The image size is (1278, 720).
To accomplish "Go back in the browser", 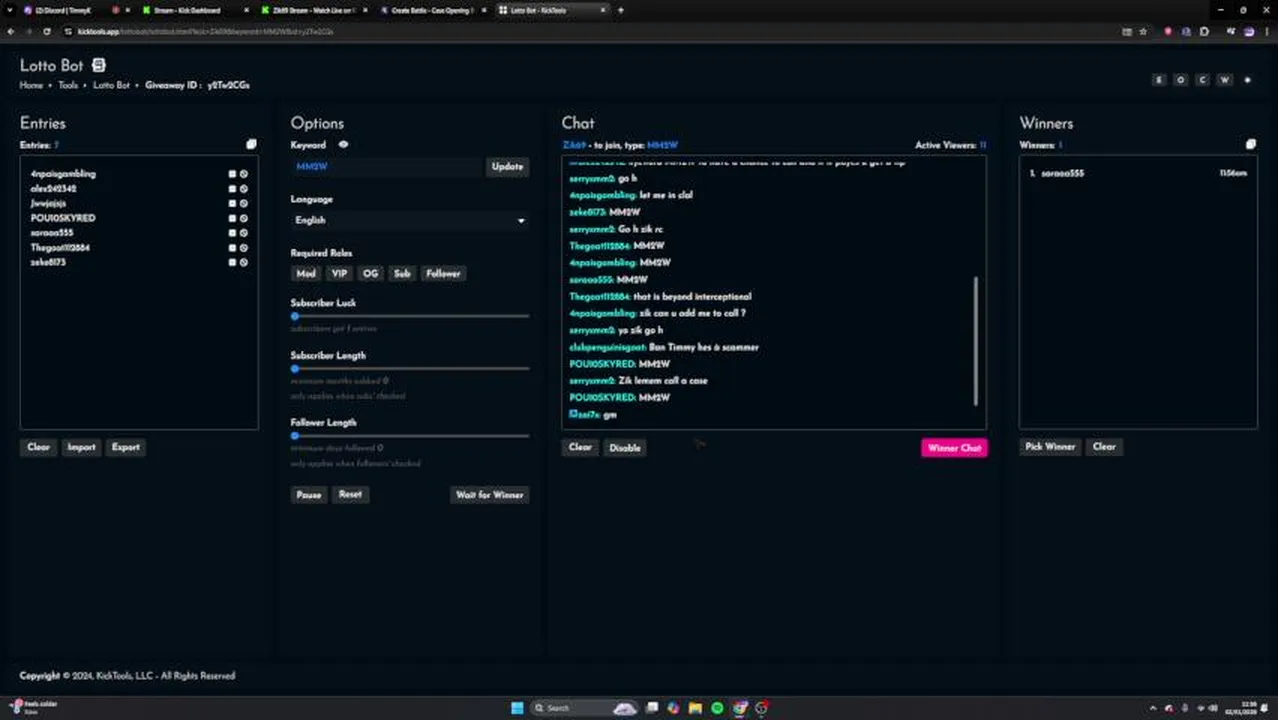I will [x=11, y=31].
